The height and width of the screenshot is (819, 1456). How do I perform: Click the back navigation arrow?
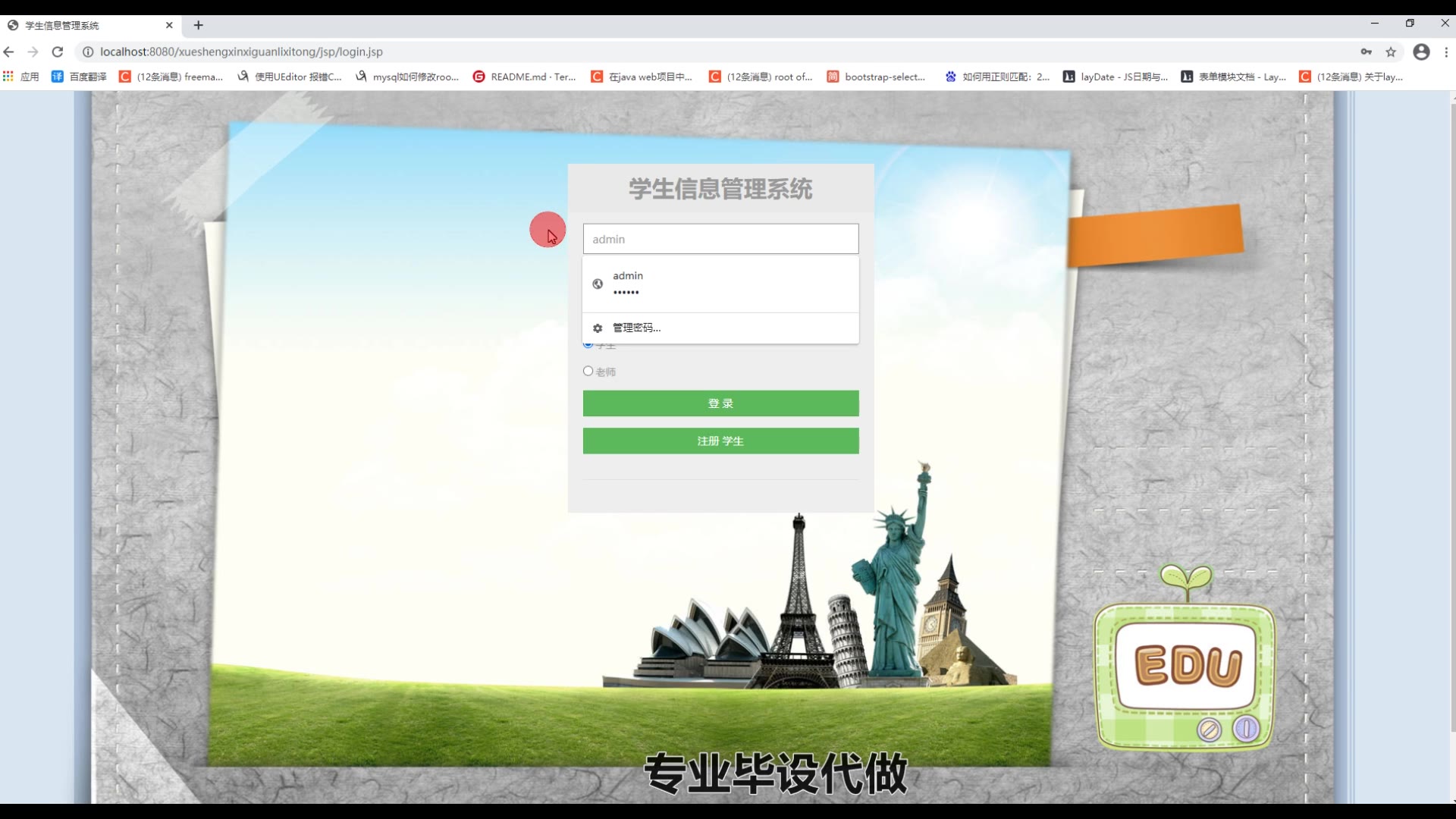pos(9,52)
